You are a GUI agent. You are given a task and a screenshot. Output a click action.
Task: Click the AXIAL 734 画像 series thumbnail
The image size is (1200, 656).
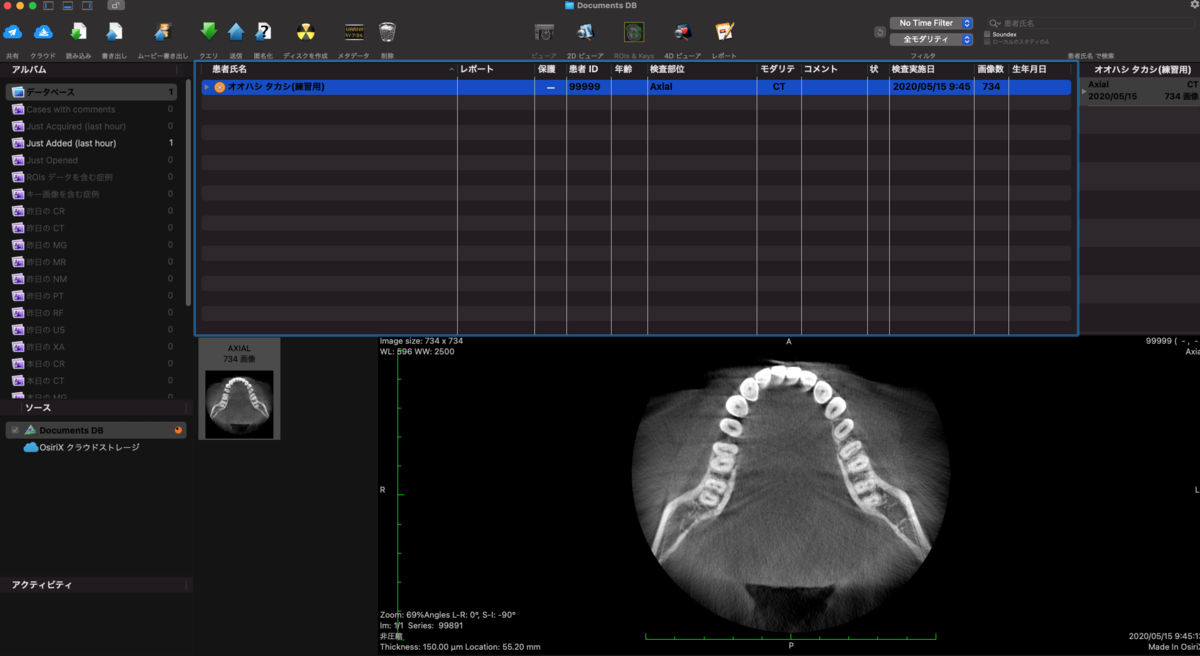pyautogui.click(x=239, y=389)
